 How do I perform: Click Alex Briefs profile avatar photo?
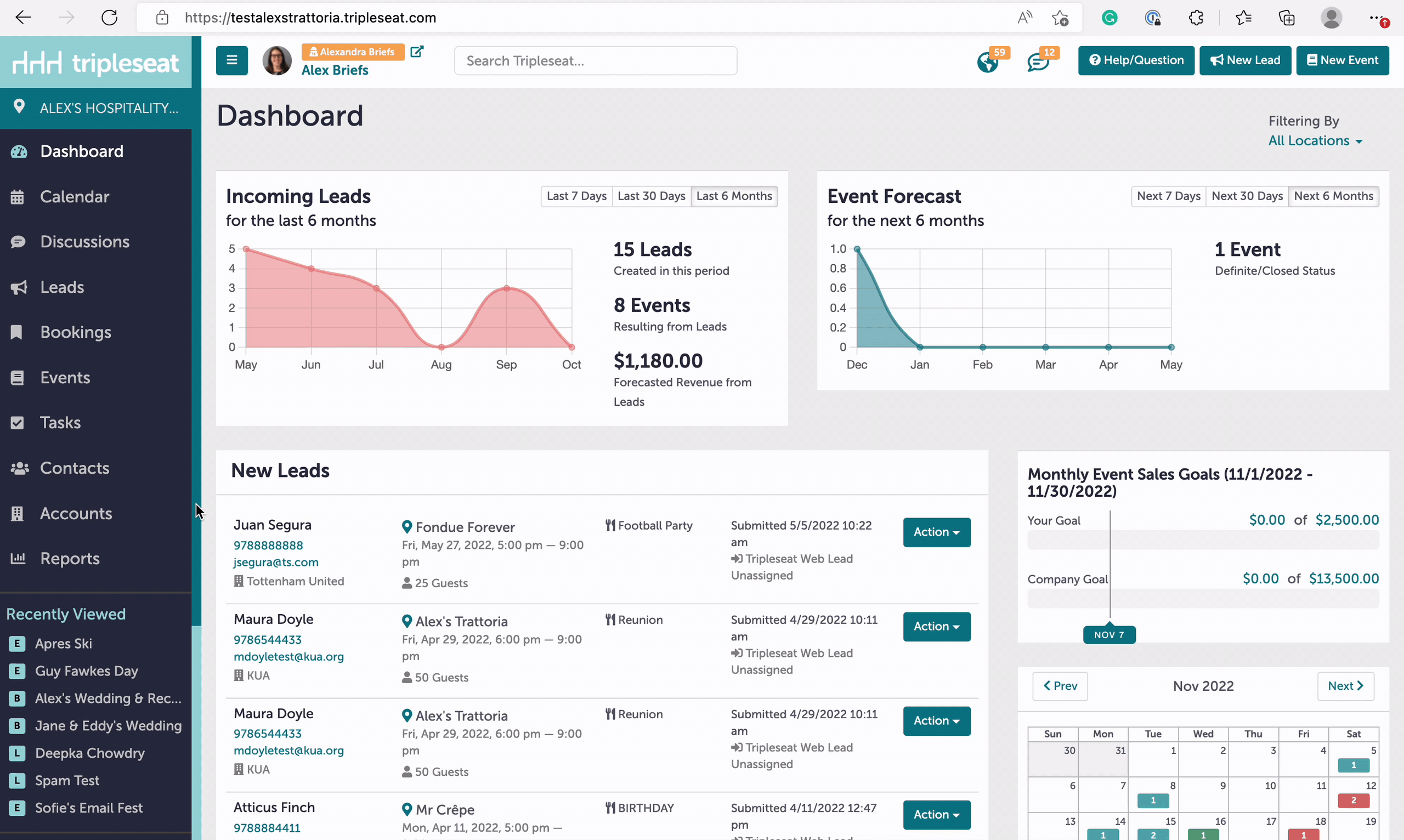[x=277, y=60]
